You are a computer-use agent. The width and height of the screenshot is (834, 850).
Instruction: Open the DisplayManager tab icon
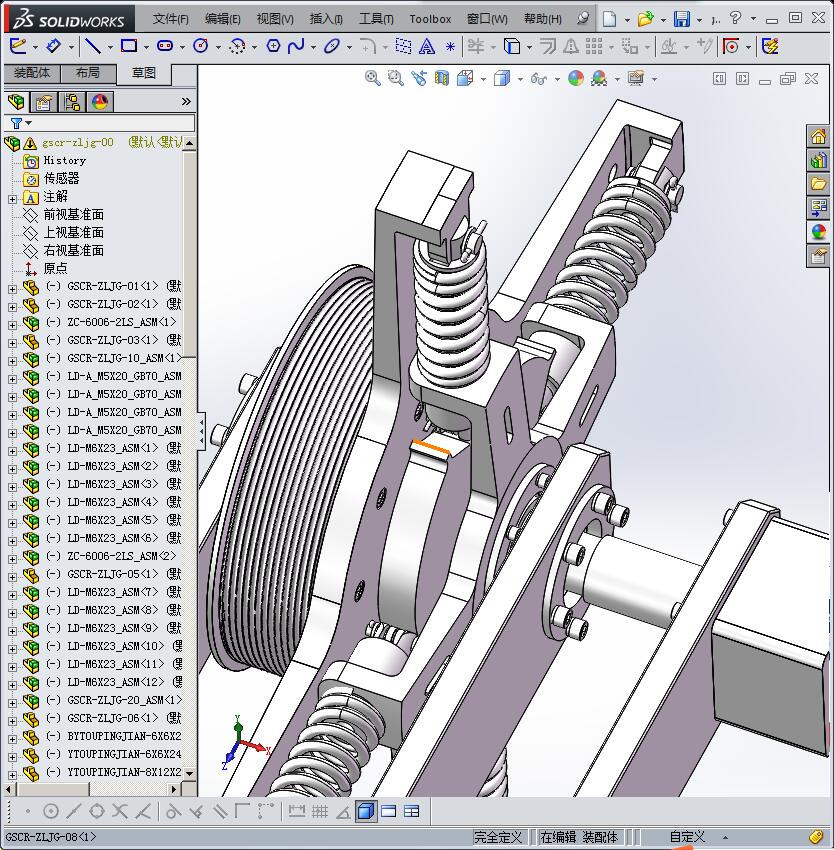tap(100, 101)
